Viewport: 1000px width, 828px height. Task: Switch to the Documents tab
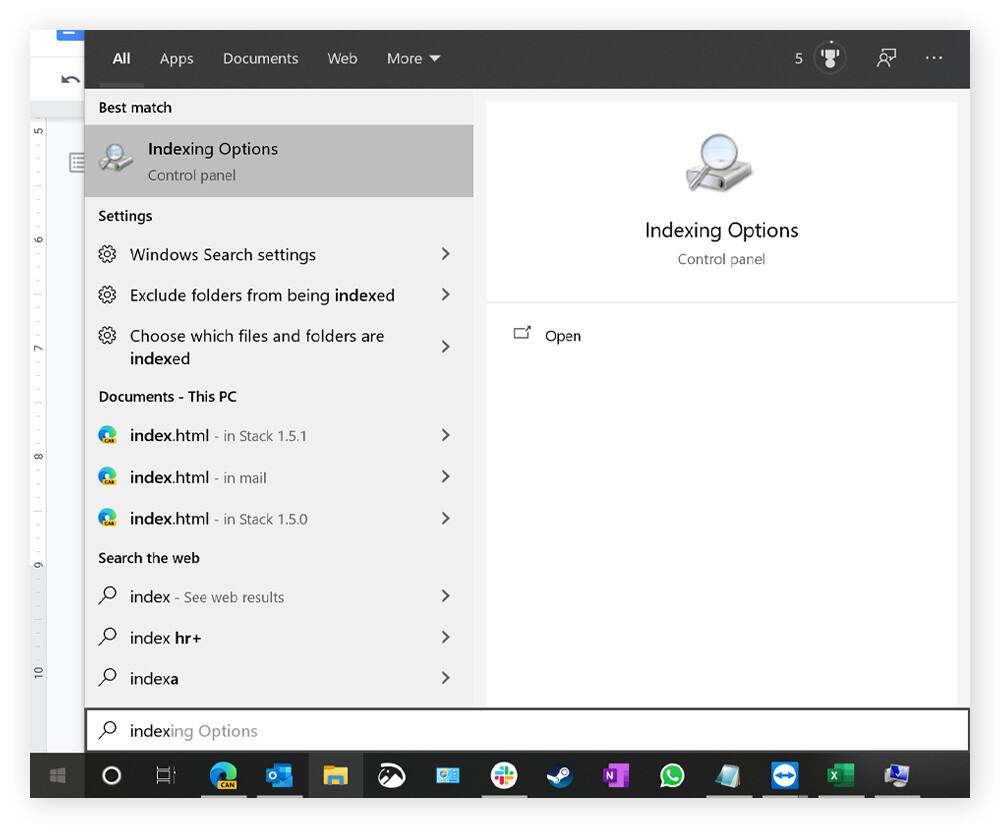click(260, 58)
